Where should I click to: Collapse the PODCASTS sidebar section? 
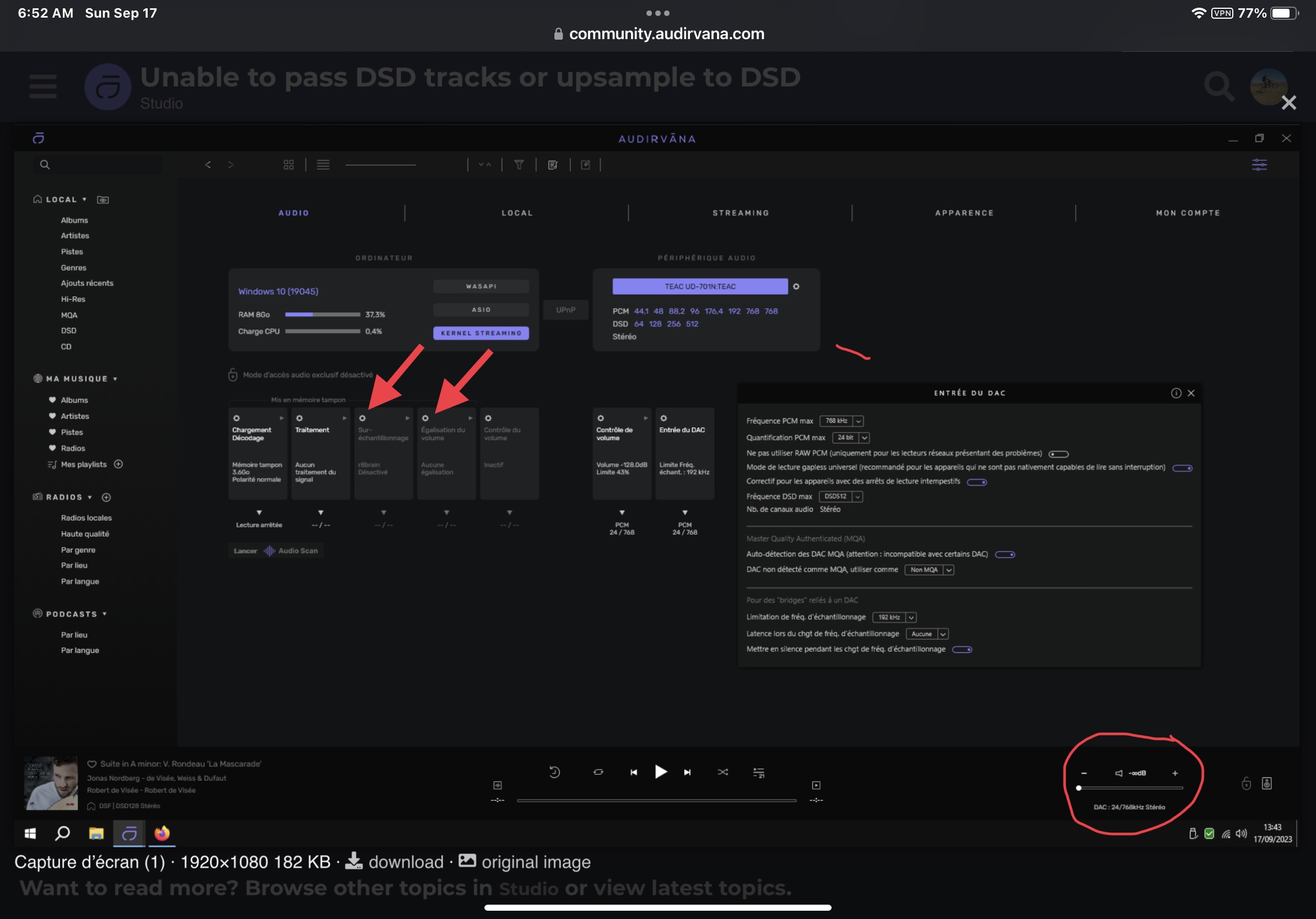105,614
